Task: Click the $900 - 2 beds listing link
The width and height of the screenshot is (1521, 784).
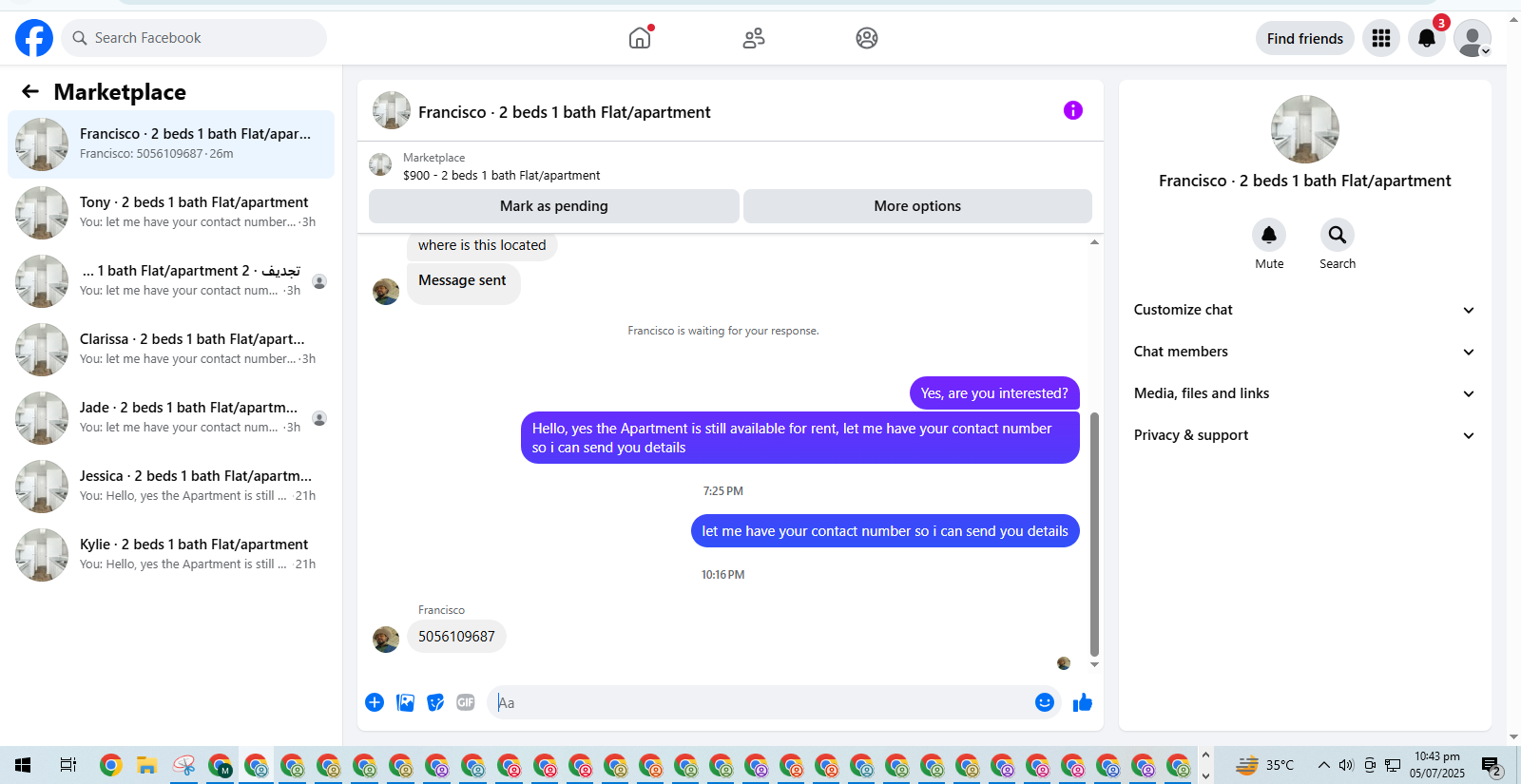Action: point(501,175)
